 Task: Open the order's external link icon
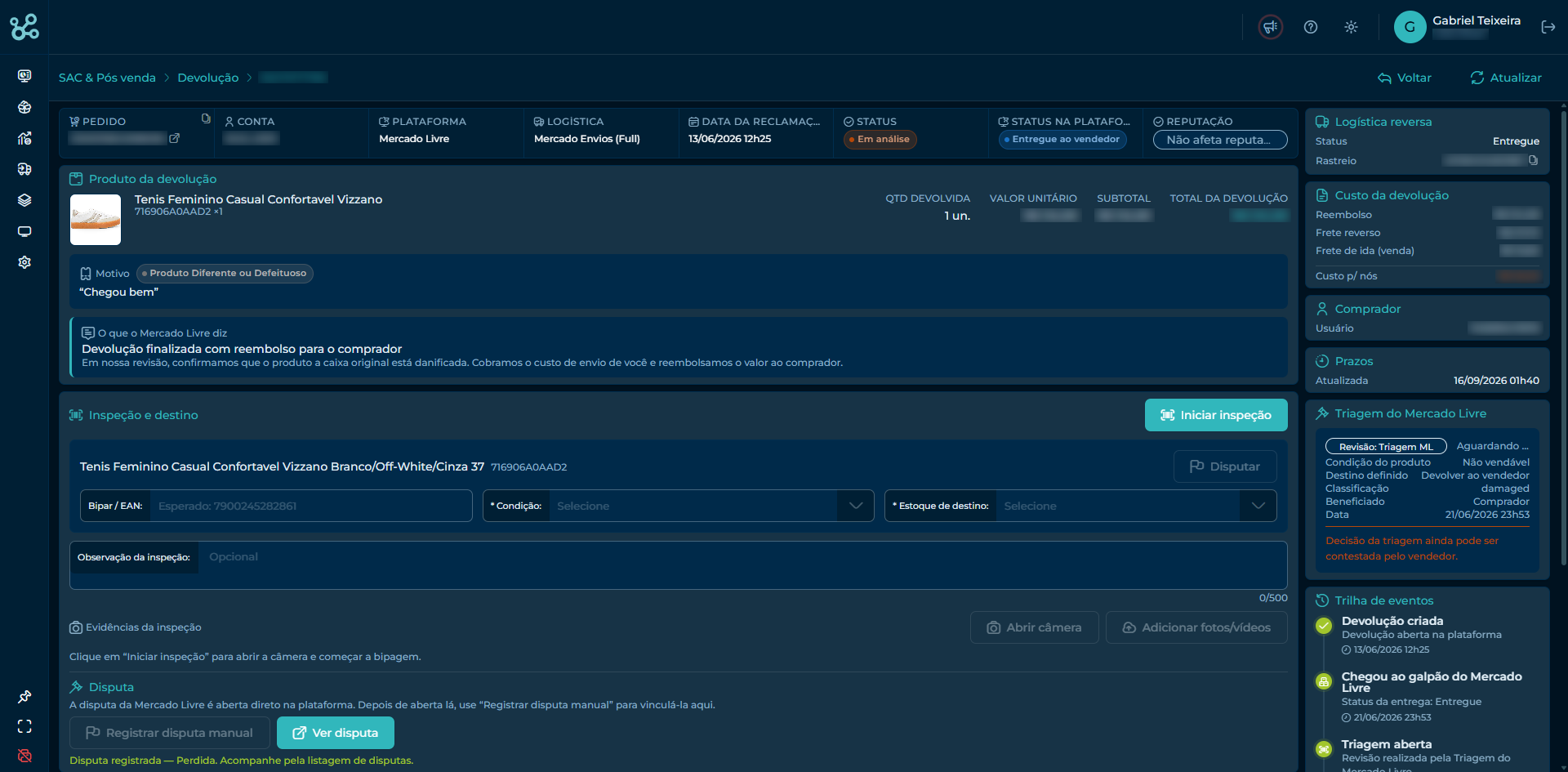click(174, 138)
